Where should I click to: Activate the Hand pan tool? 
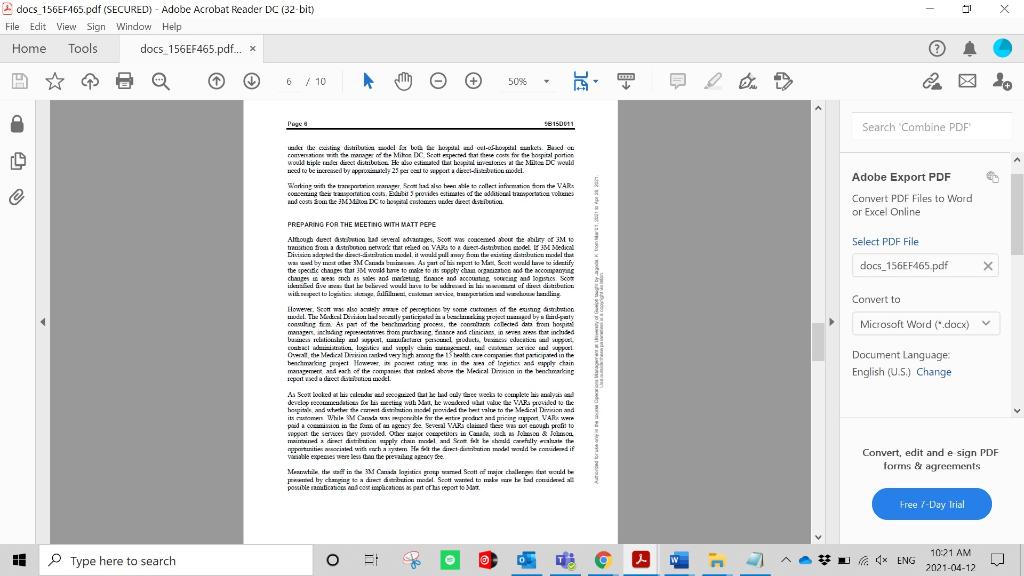click(404, 81)
